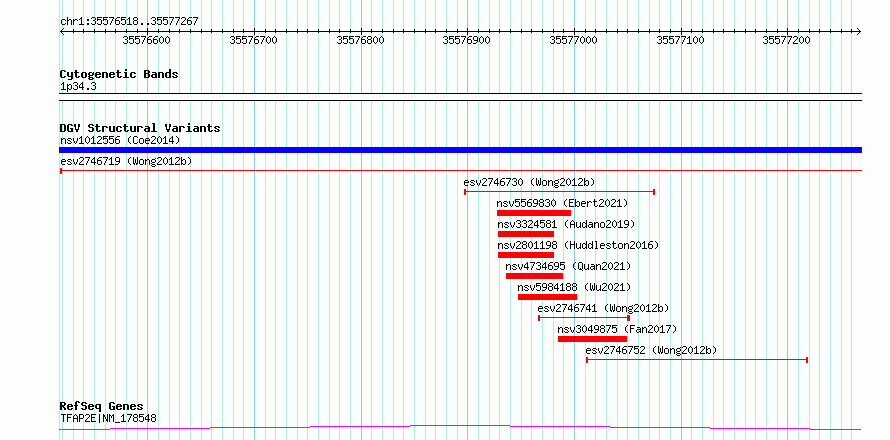Click the right arrow of the coordinate ruler
The width and height of the screenshot is (890, 440).
click(859, 32)
